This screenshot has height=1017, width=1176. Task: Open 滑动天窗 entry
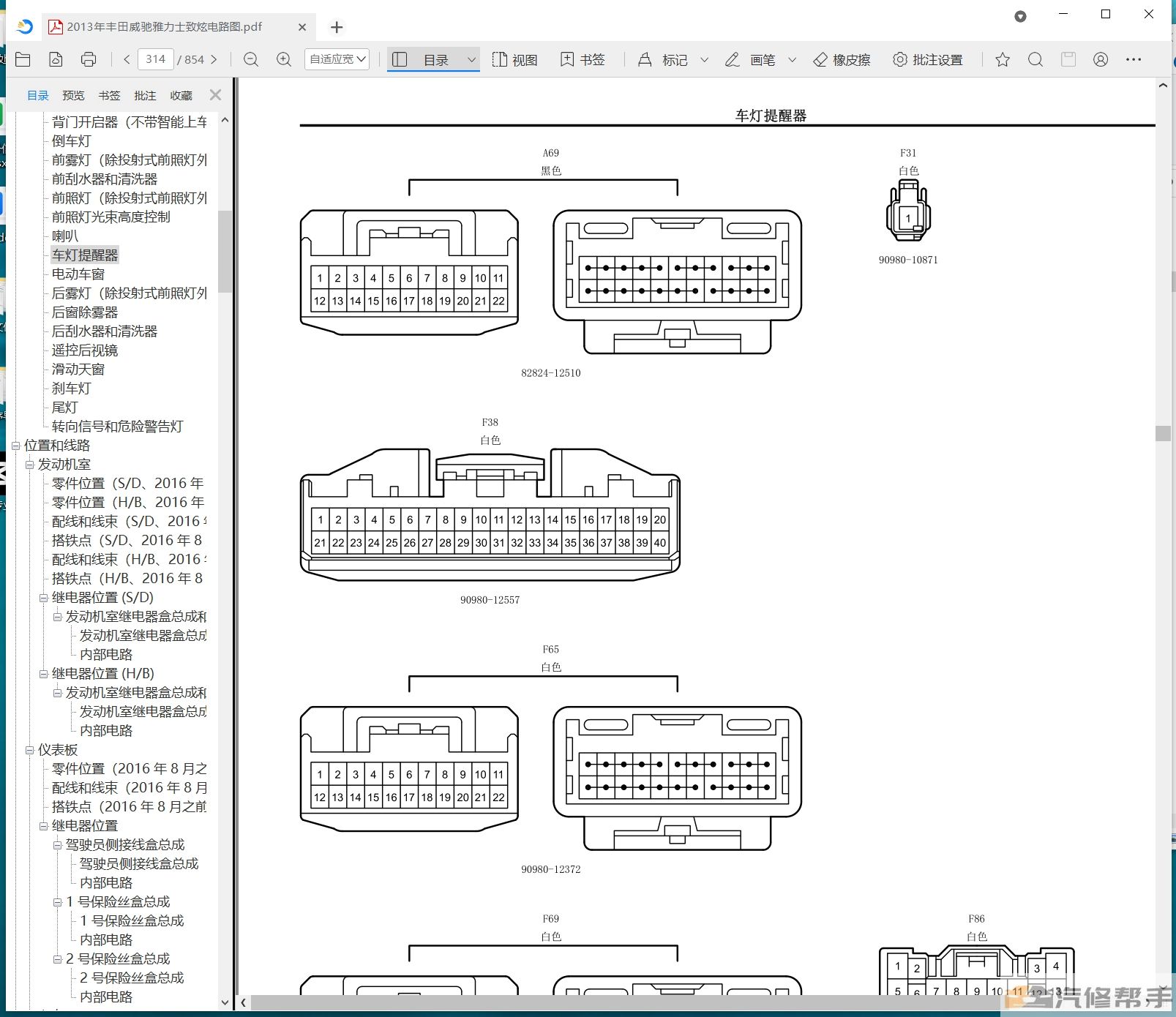tap(78, 369)
